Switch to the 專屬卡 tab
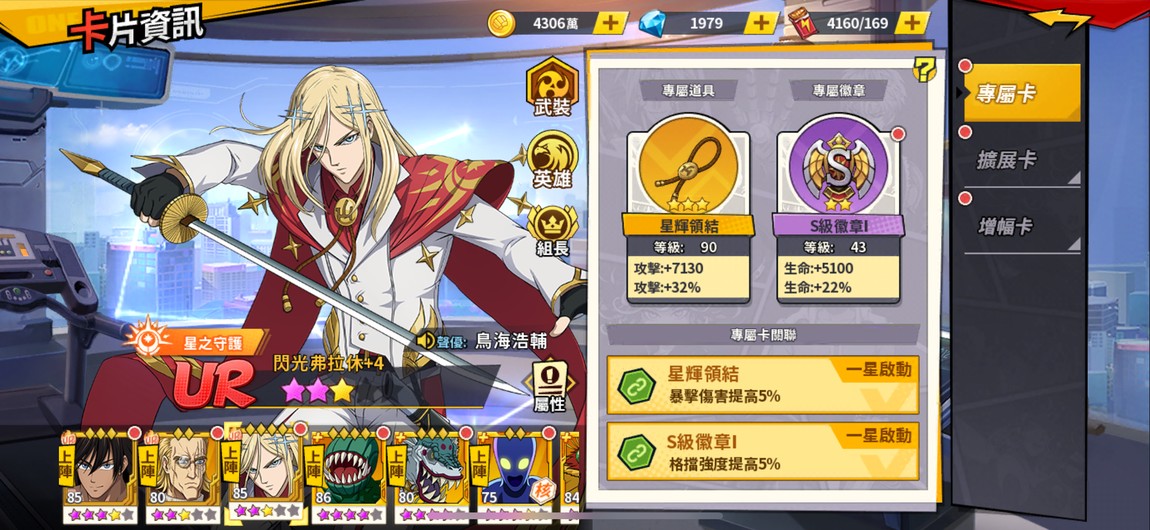This screenshot has width=1150, height=530. tap(1022, 93)
